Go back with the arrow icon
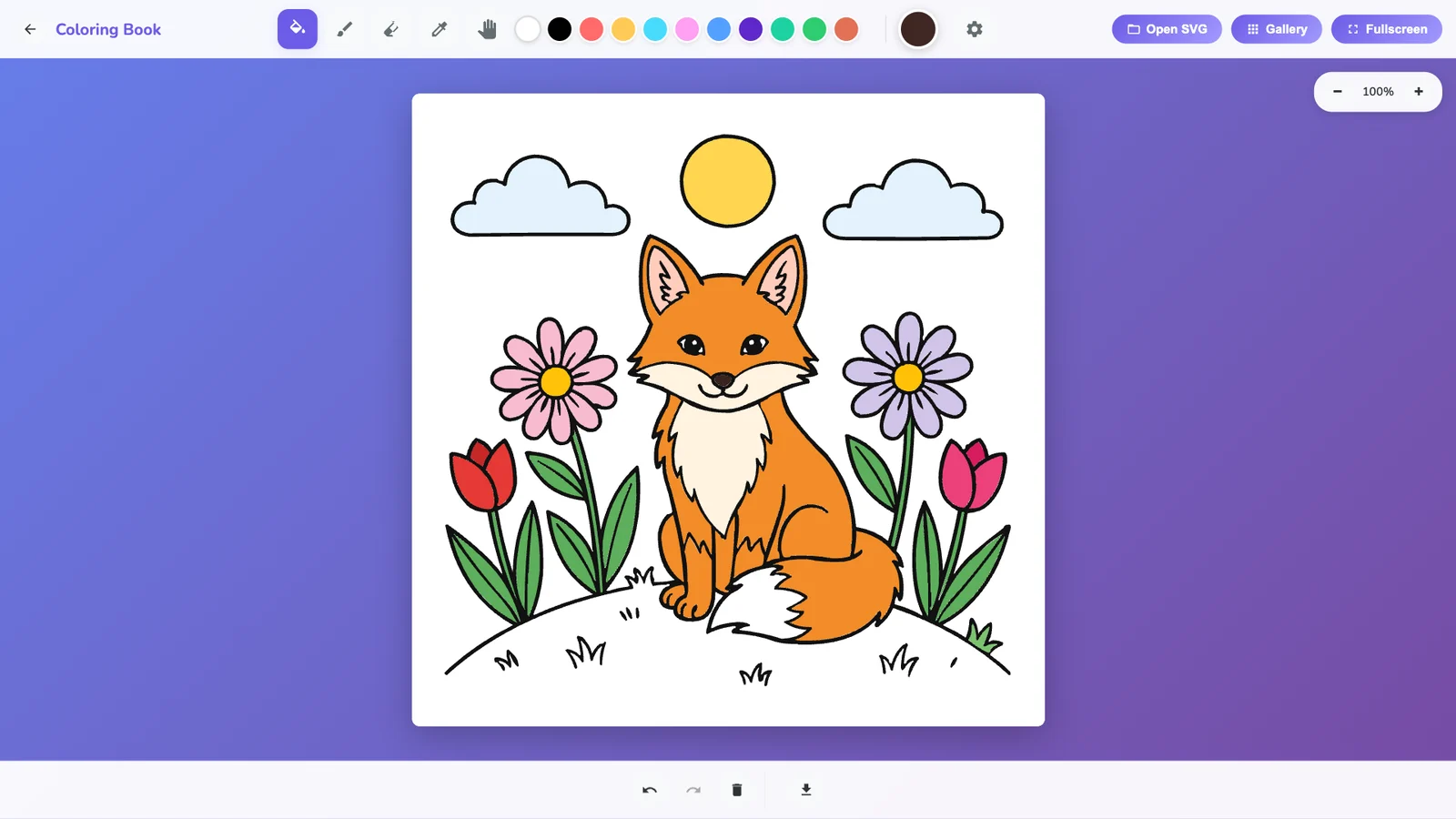1456x819 pixels. (x=30, y=29)
